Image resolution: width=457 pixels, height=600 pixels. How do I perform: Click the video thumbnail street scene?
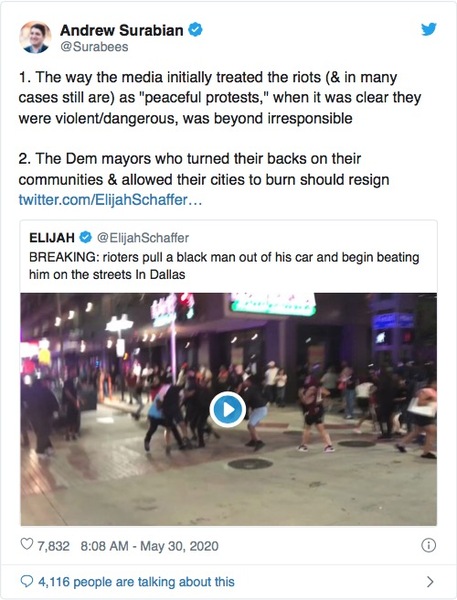(x=228, y=409)
